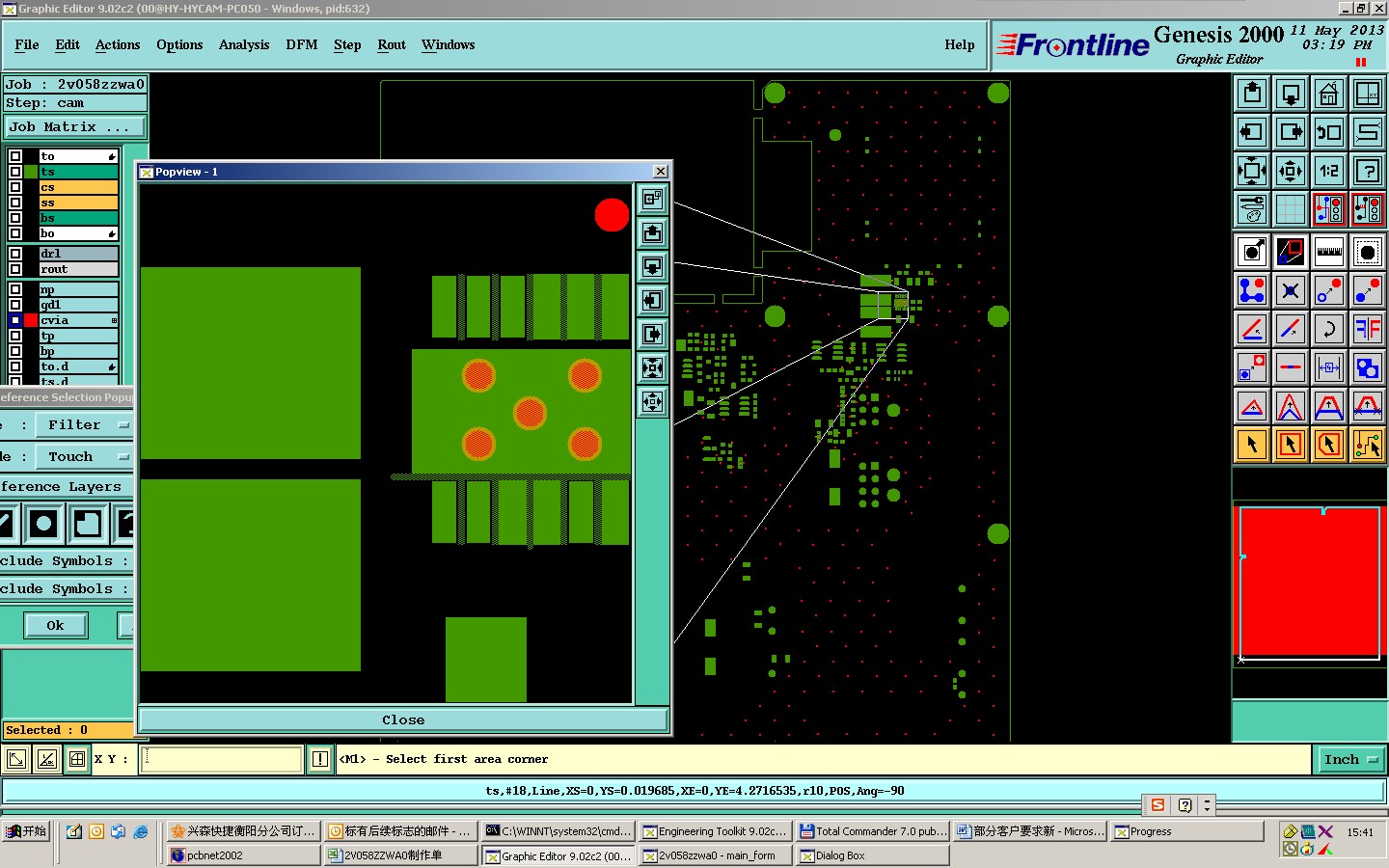The image size is (1389, 868).
Task: Switch to Dialog Box taskbar entry
Action: (x=873, y=855)
